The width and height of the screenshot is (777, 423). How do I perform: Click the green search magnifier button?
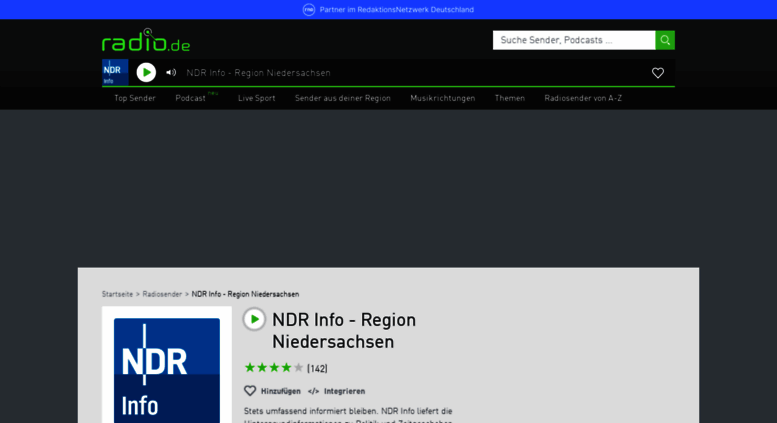[665, 40]
